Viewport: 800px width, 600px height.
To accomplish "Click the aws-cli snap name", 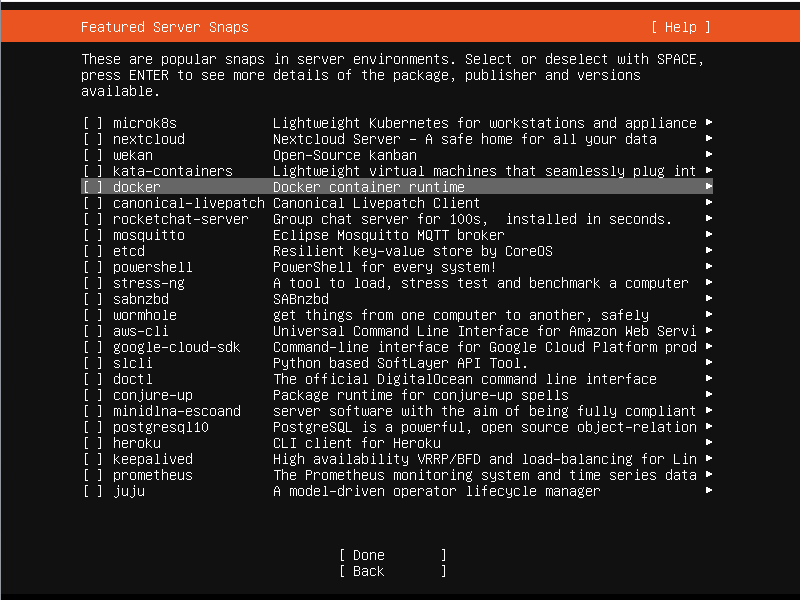I will [141, 331].
